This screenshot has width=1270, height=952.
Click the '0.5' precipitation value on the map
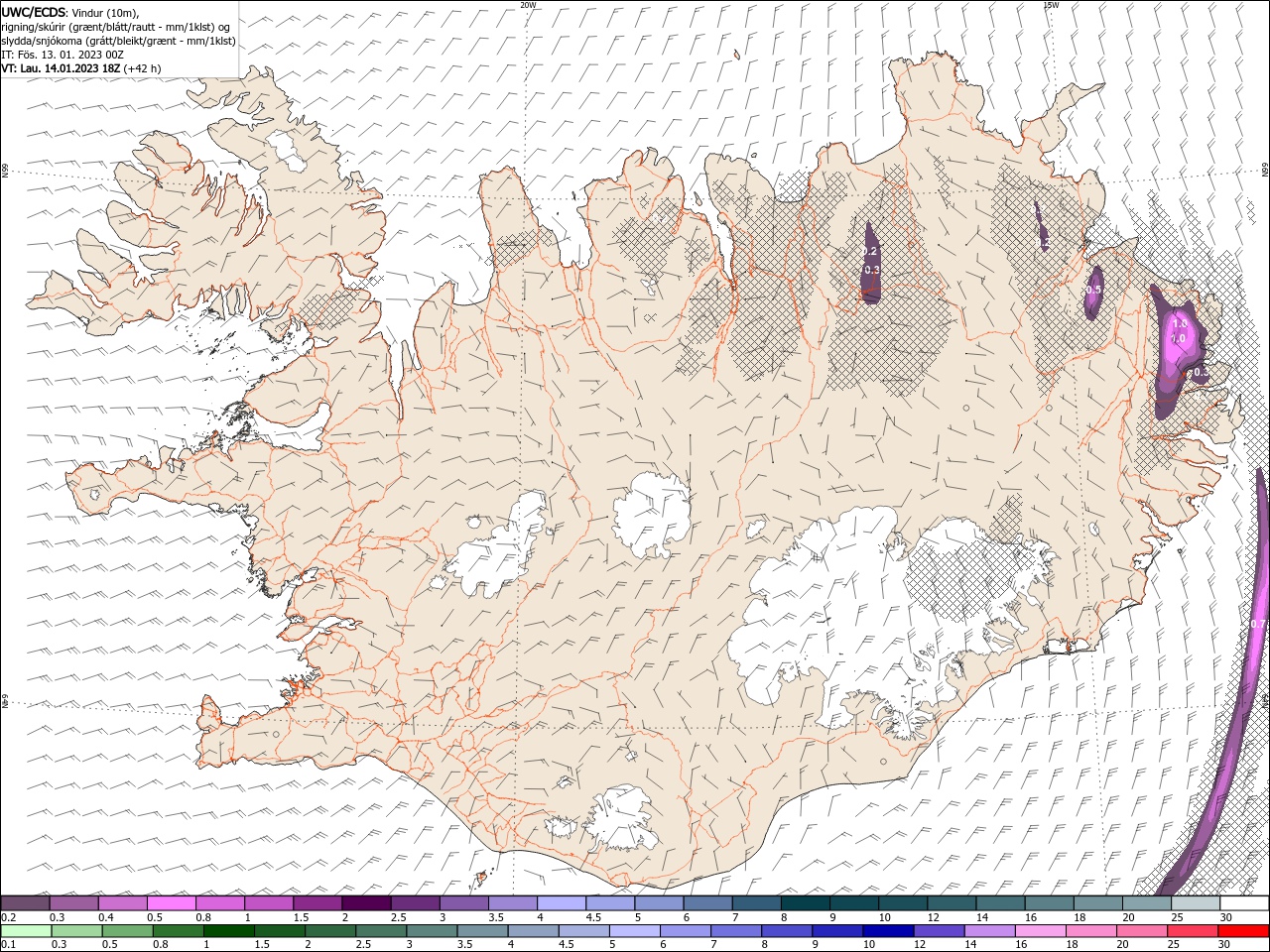point(1092,290)
